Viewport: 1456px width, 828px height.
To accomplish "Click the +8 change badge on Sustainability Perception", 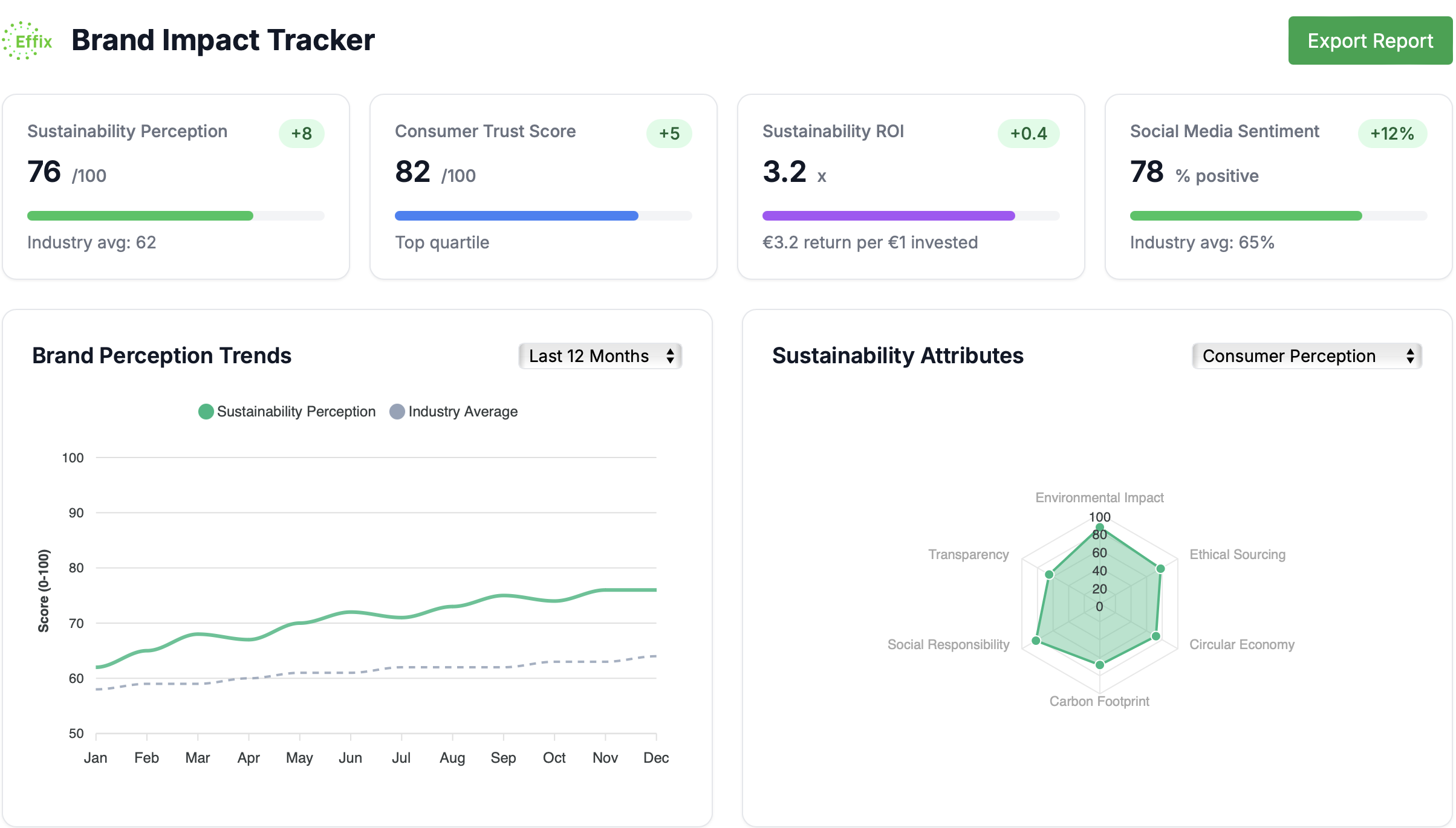I will [x=302, y=133].
